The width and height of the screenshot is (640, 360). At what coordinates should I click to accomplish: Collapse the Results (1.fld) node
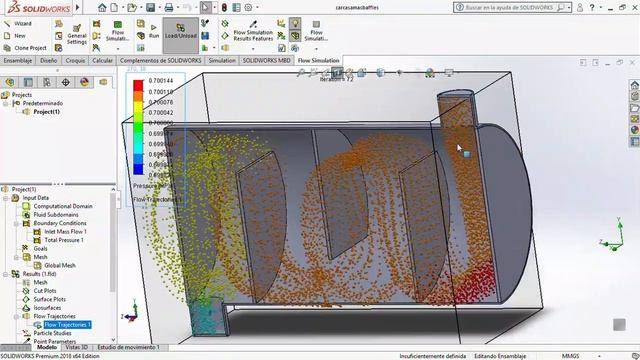click(6, 274)
